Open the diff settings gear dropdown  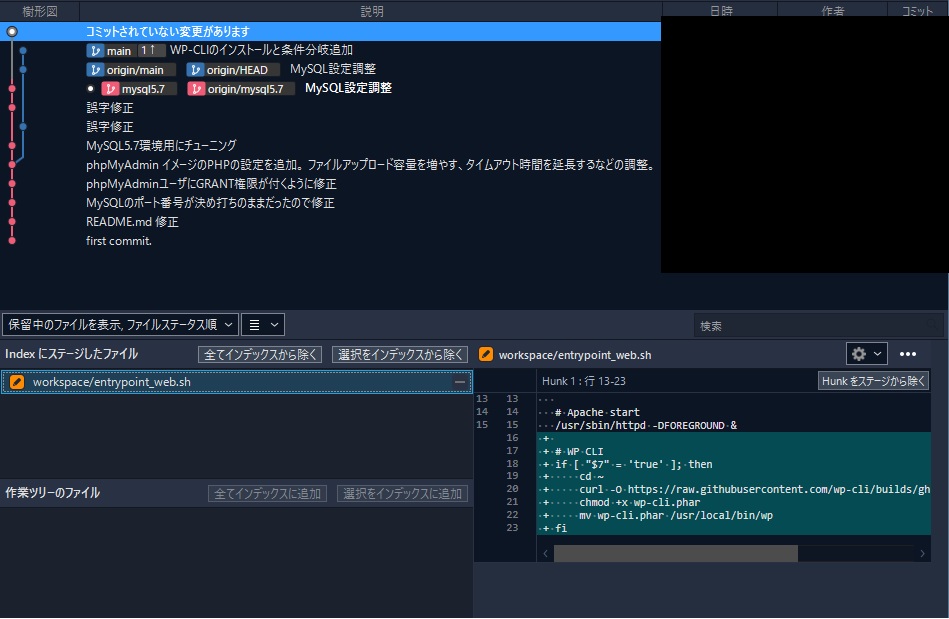coord(866,354)
